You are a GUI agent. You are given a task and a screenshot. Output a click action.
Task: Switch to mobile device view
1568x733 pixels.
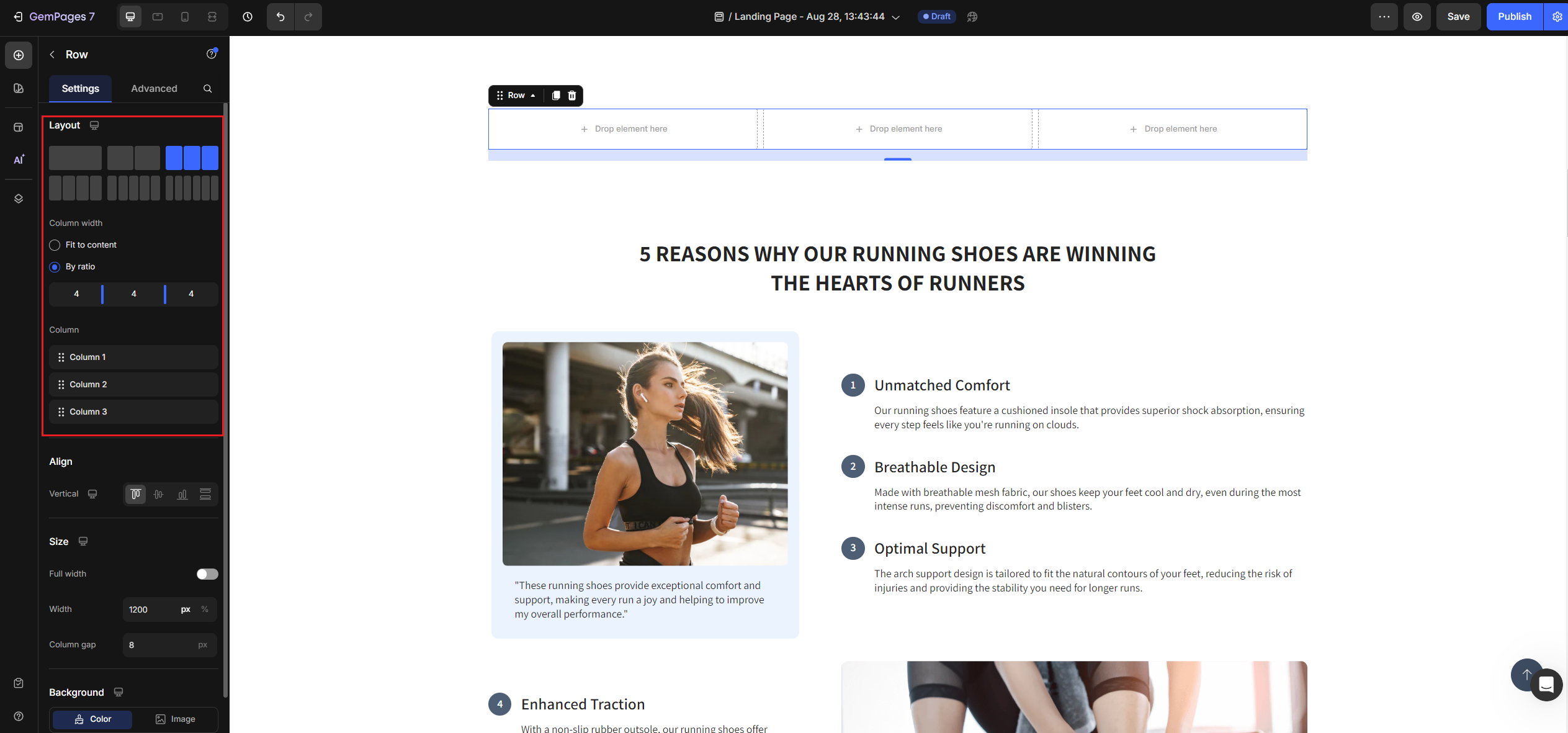click(x=185, y=17)
